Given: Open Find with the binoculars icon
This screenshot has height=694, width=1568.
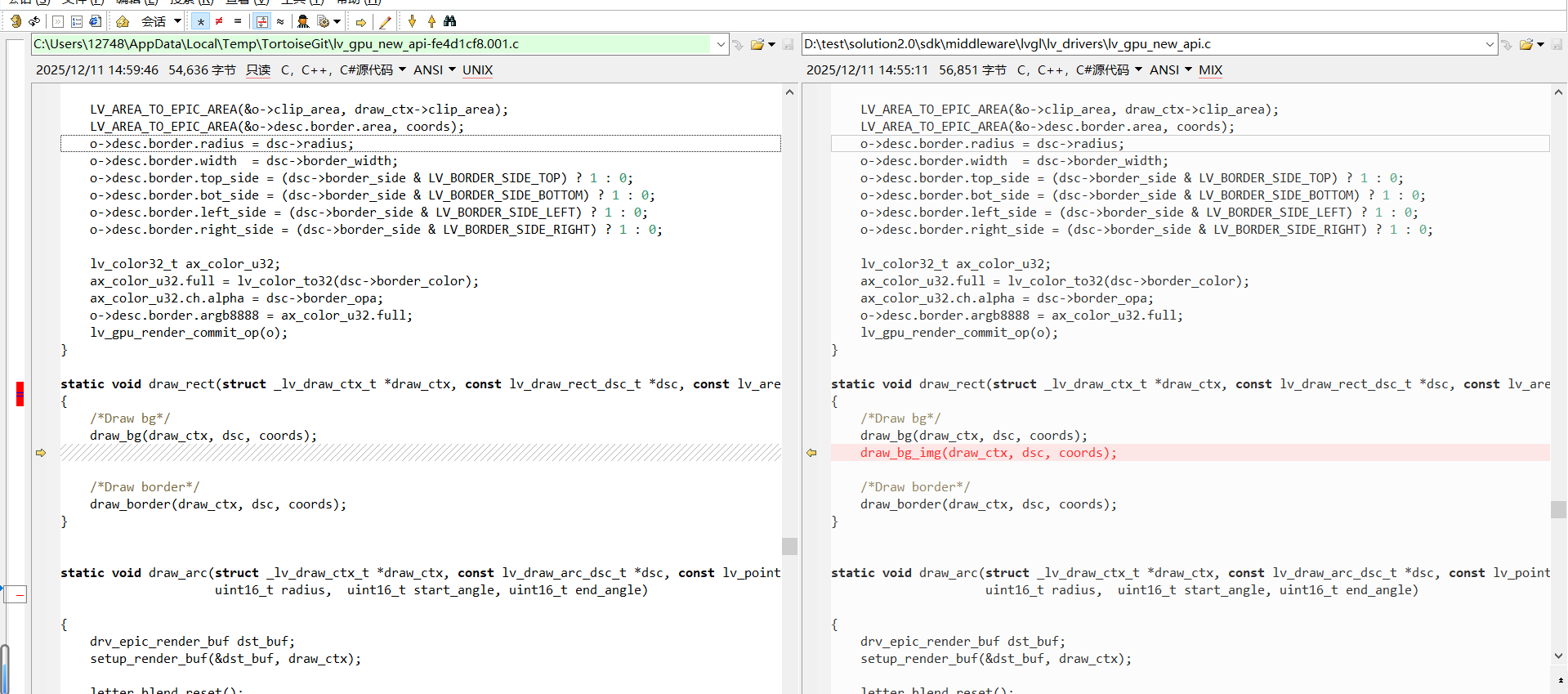Looking at the screenshot, I should 450,21.
